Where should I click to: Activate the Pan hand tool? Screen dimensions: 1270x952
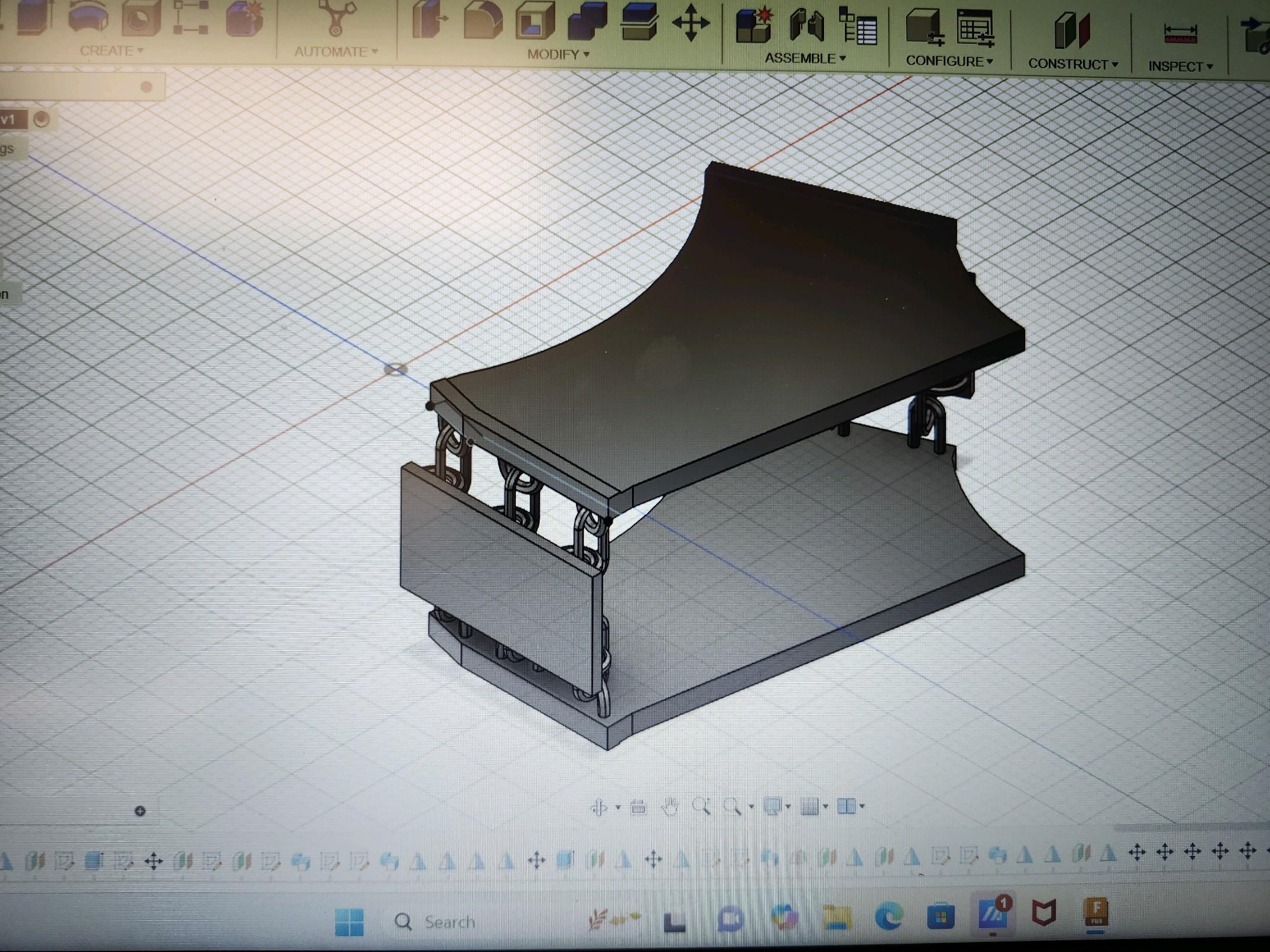click(x=670, y=807)
